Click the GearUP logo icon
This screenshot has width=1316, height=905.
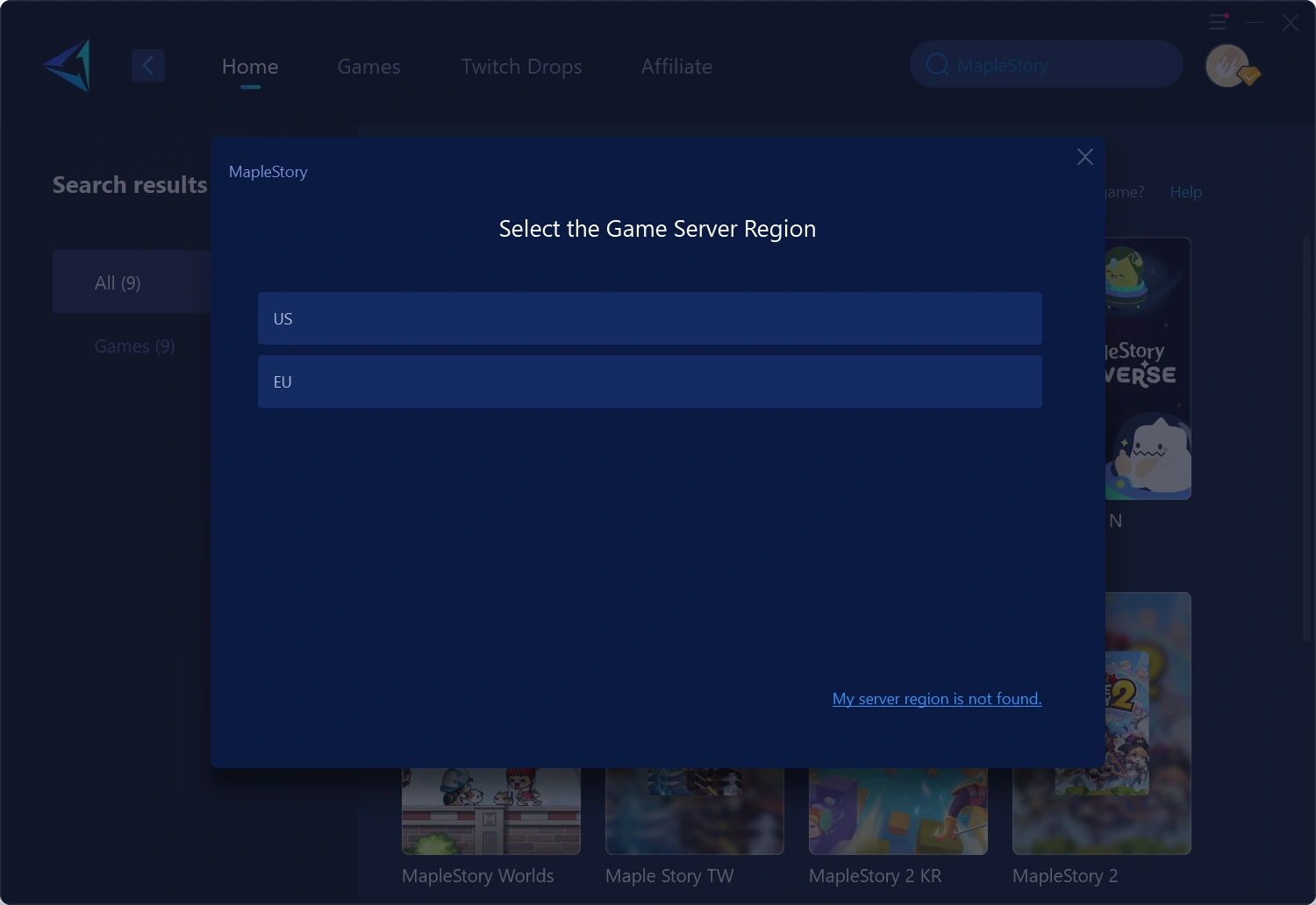click(68, 66)
